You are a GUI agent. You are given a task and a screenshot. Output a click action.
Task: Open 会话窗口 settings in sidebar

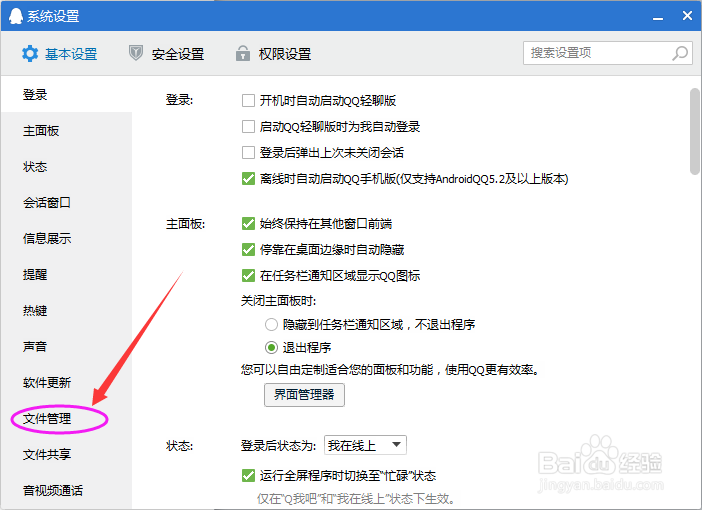point(66,202)
